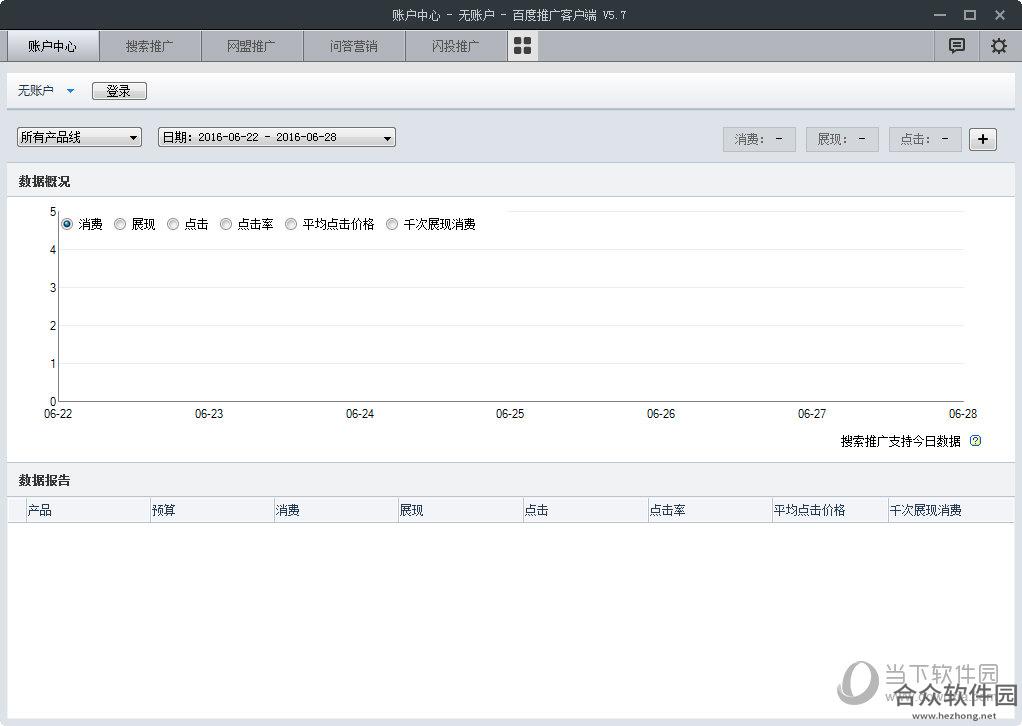This screenshot has height=726, width=1022.
Task: Select the 消费 radio button
Action: tap(66, 224)
